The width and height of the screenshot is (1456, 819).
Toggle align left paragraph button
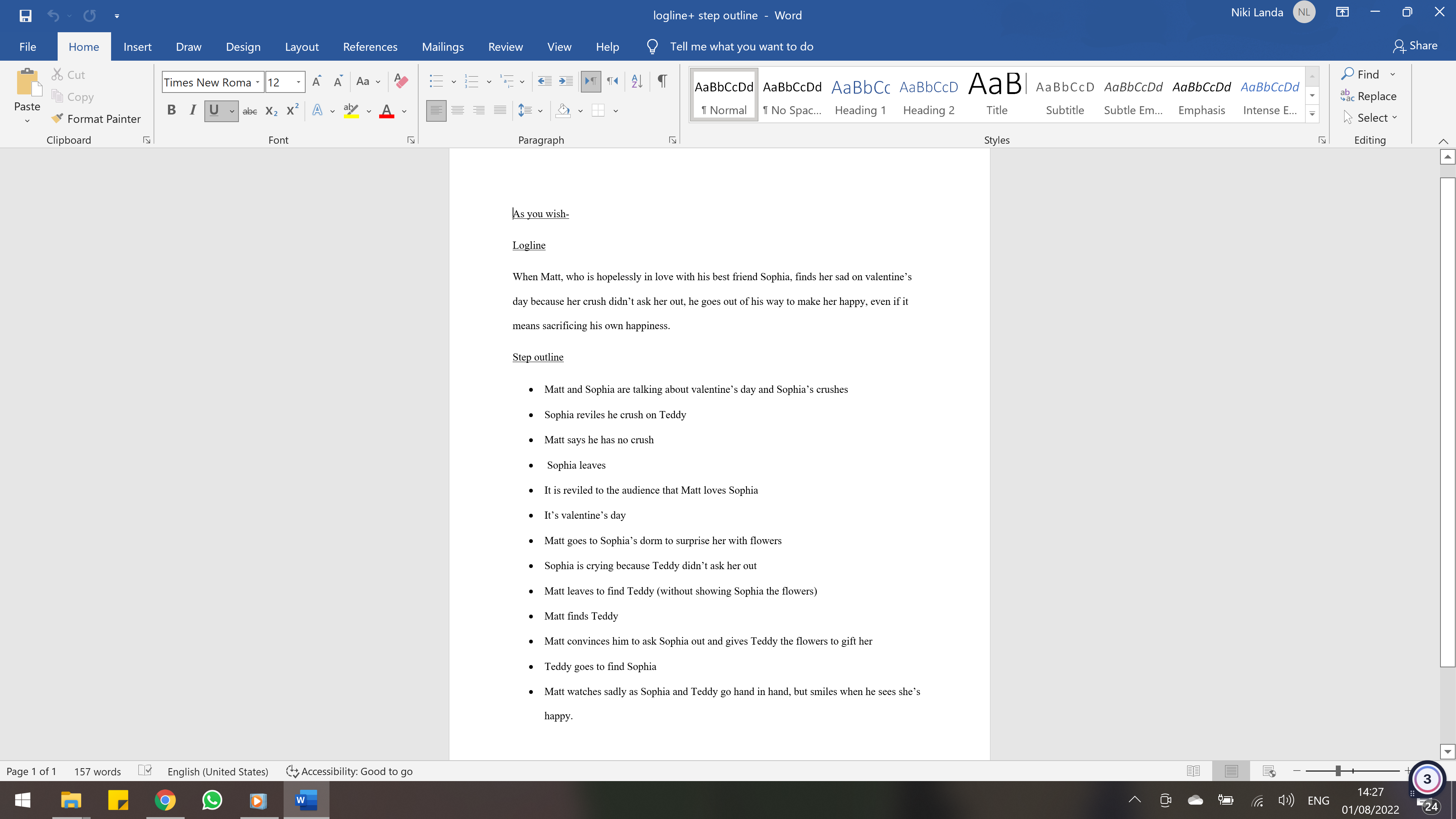436,111
